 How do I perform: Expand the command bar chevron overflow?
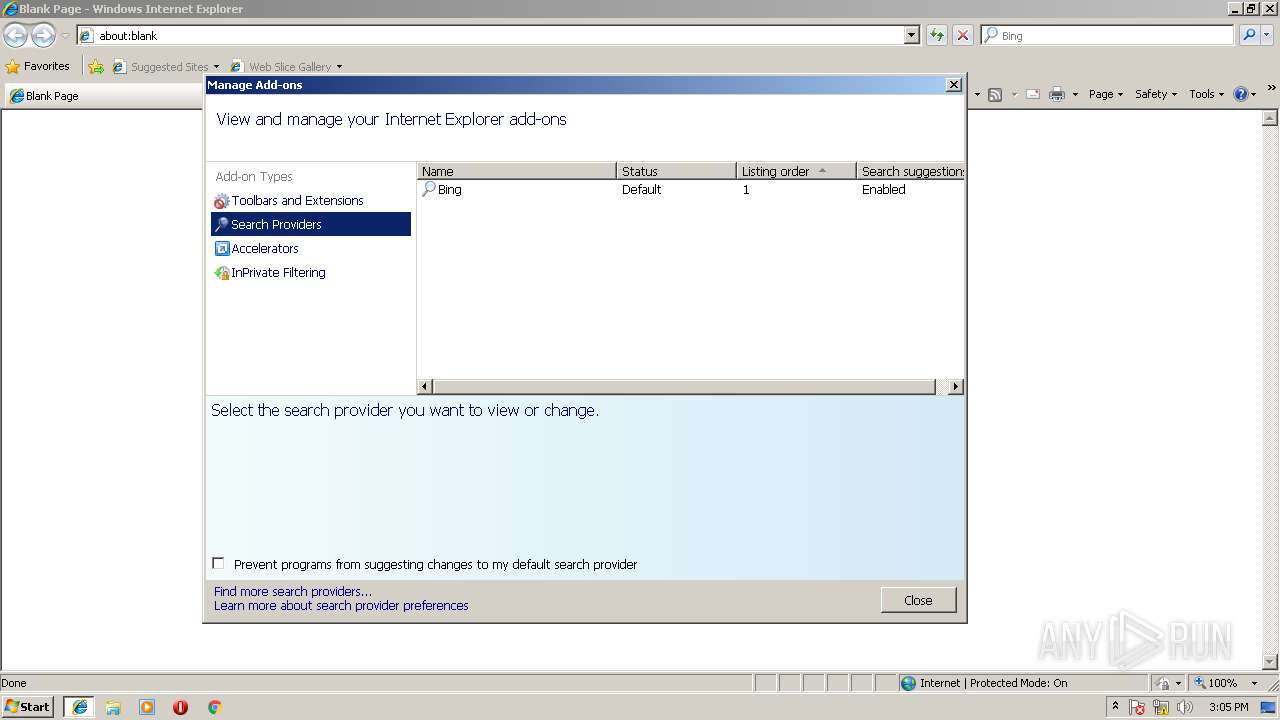(x=1271, y=88)
